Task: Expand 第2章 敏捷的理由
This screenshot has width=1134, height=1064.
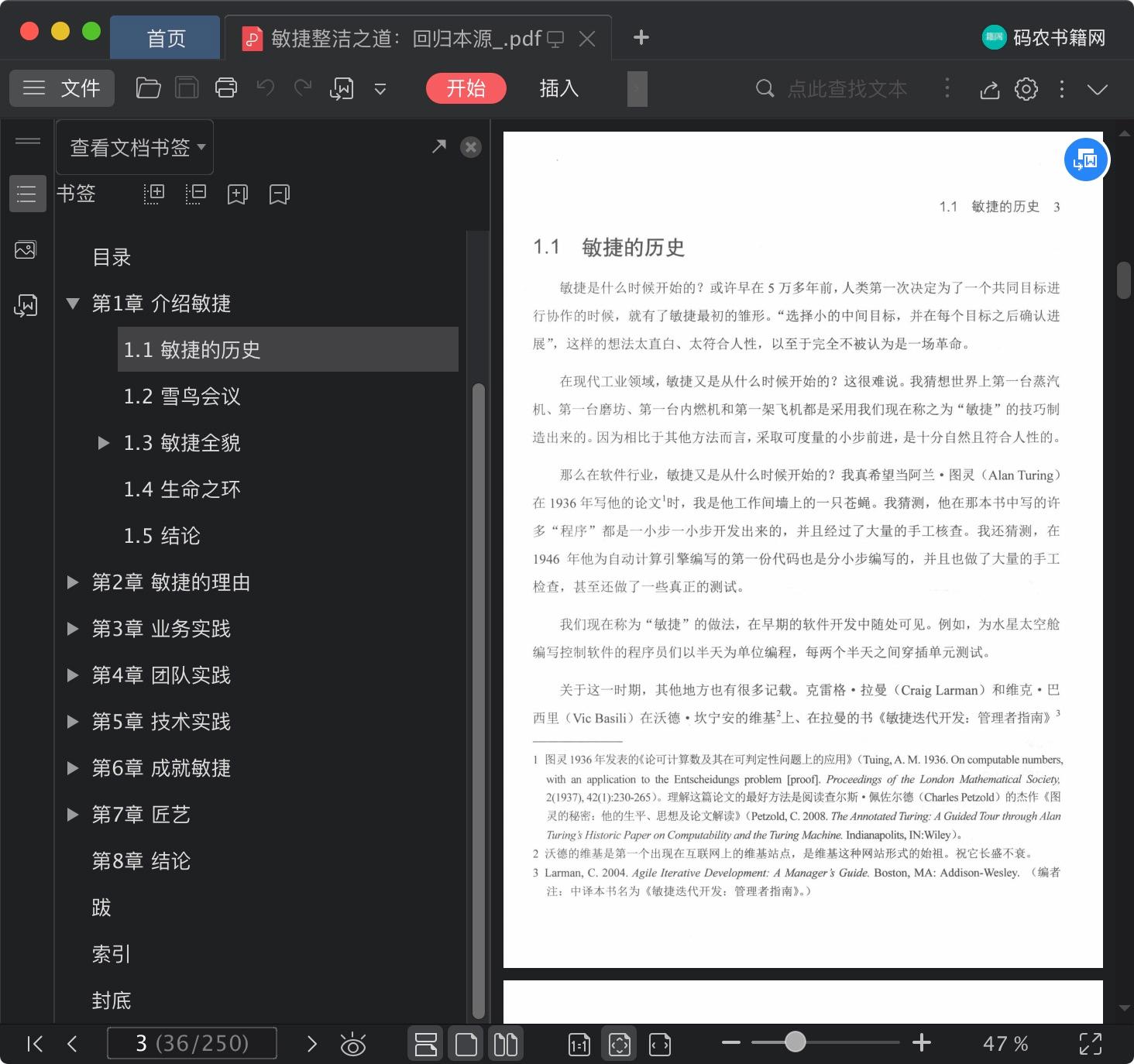Action: (73, 582)
